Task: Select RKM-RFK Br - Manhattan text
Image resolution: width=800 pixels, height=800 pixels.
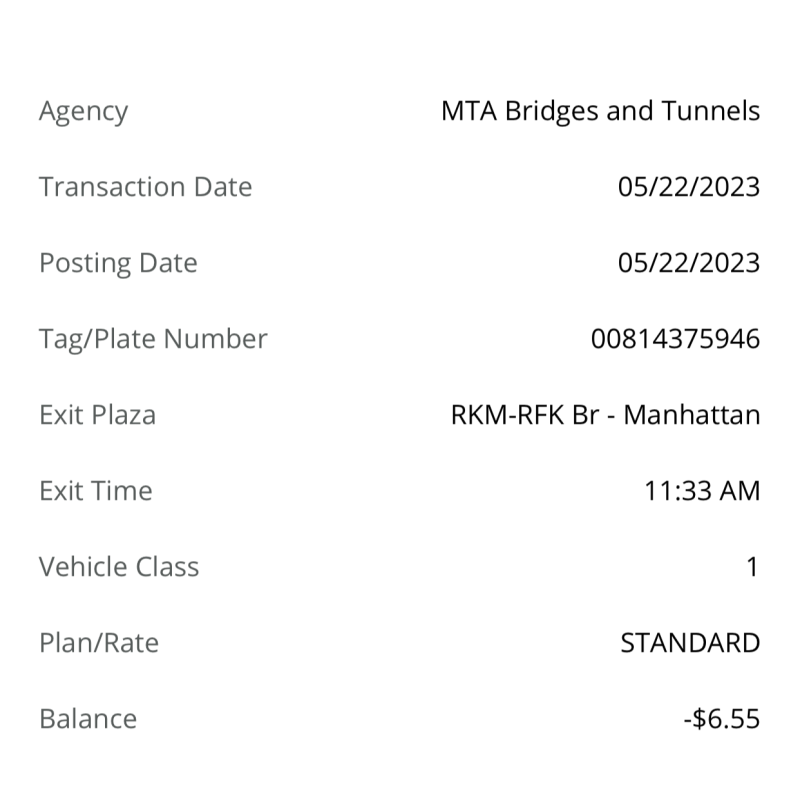Action: click(x=606, y=414)
